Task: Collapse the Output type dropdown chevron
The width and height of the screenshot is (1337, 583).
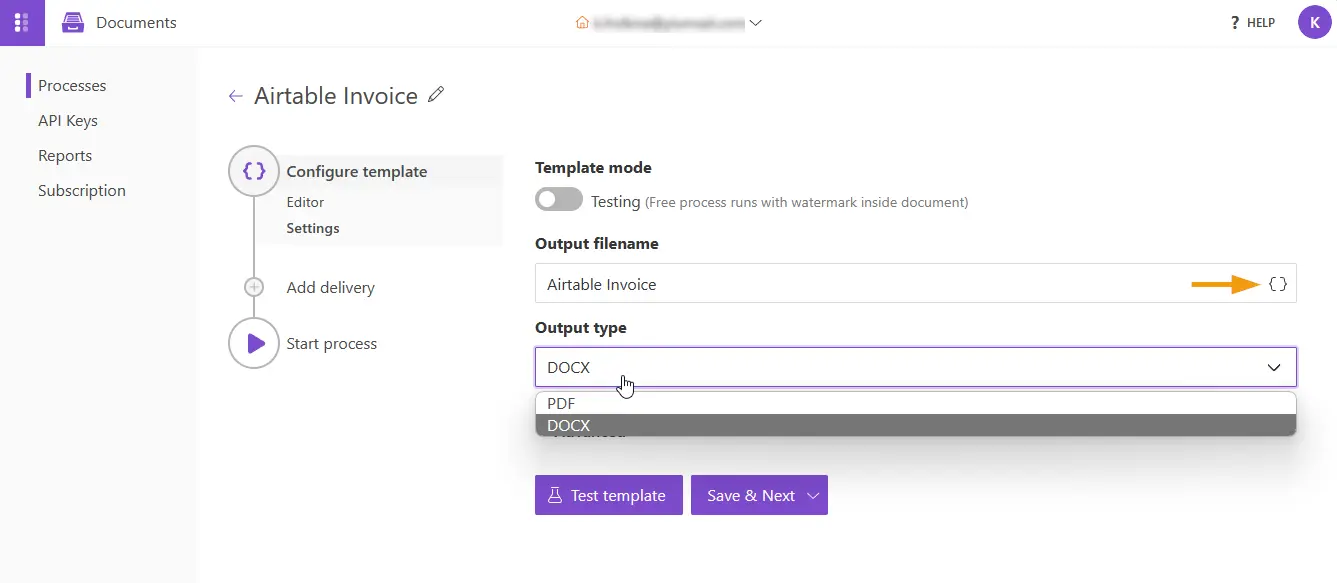Action: [1274, 367]
